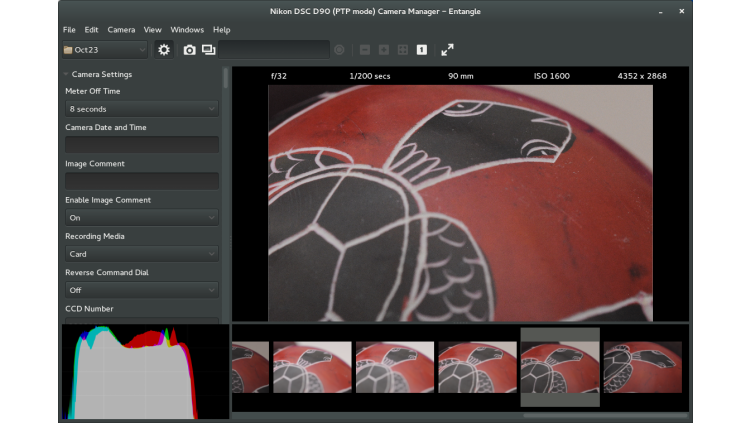Select the partially visible first thumbnail

click(250, 367)
